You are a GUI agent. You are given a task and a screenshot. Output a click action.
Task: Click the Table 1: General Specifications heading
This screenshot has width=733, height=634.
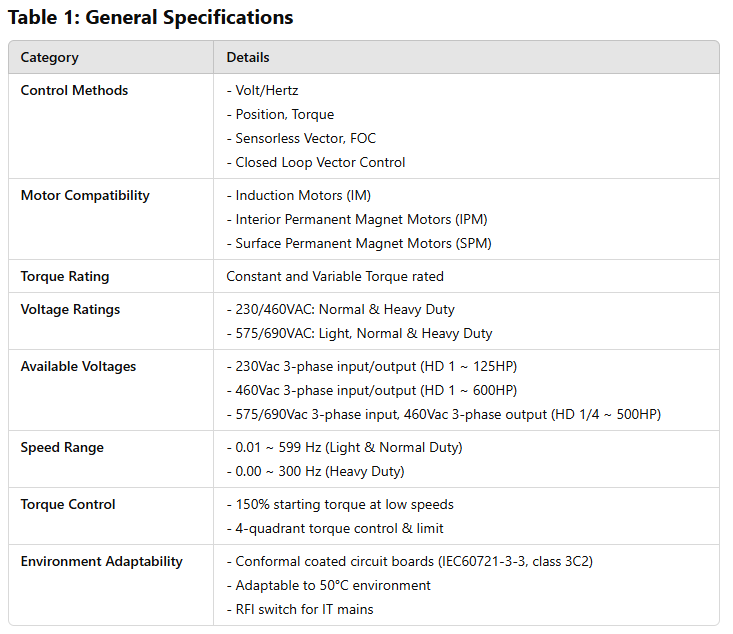click(150, 17)
